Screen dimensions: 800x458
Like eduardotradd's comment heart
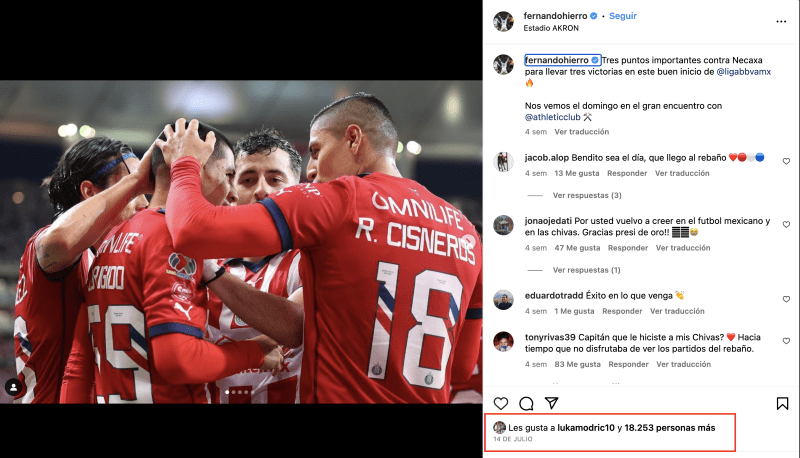pyautogui.click(x=786, y=299)
